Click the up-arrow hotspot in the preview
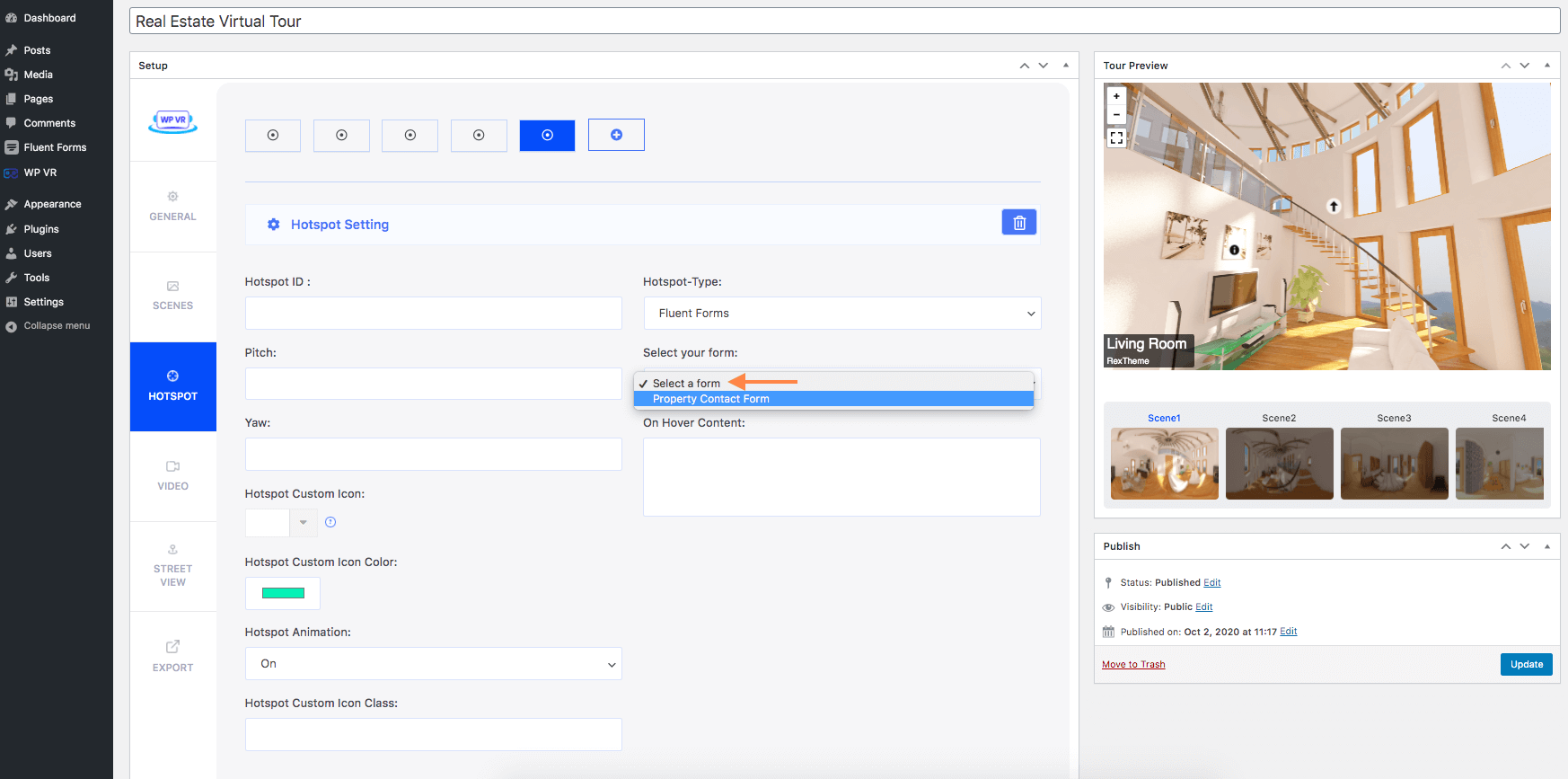 pyautogui.click(x=1334, y=207)
